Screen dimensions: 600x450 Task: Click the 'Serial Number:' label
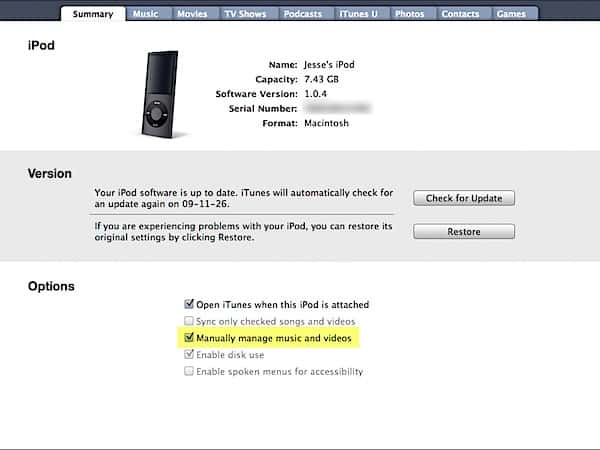(x=263, y=109)
